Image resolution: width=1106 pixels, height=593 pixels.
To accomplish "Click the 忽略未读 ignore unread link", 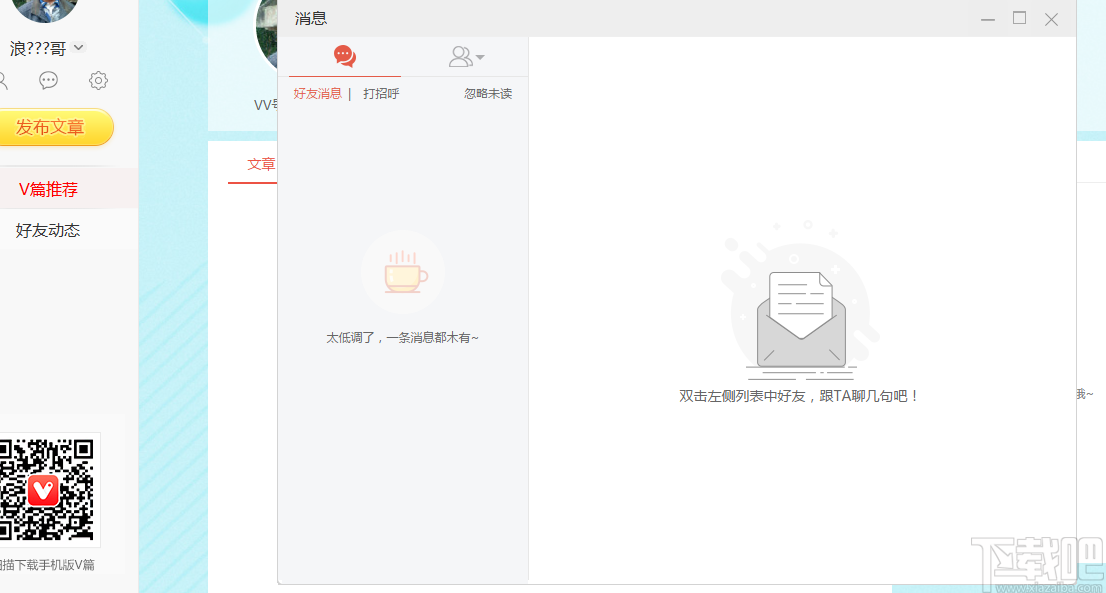I will [x=488, y=93].
